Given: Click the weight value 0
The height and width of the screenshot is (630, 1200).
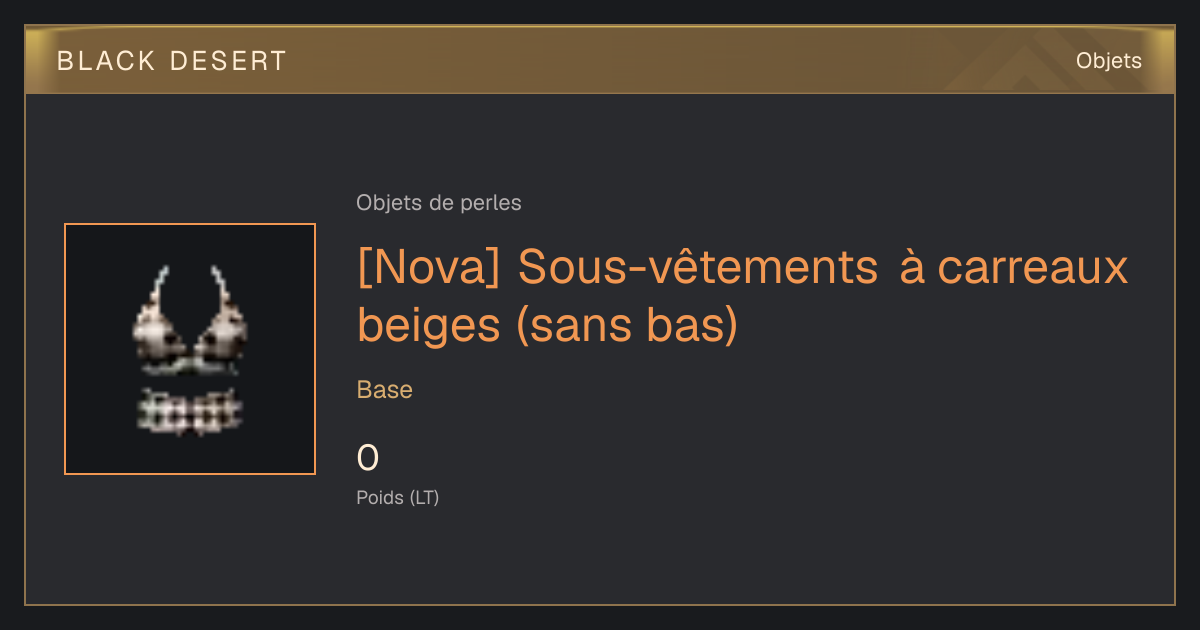Looking at the screenshot, I should click(x=368, y=458).
